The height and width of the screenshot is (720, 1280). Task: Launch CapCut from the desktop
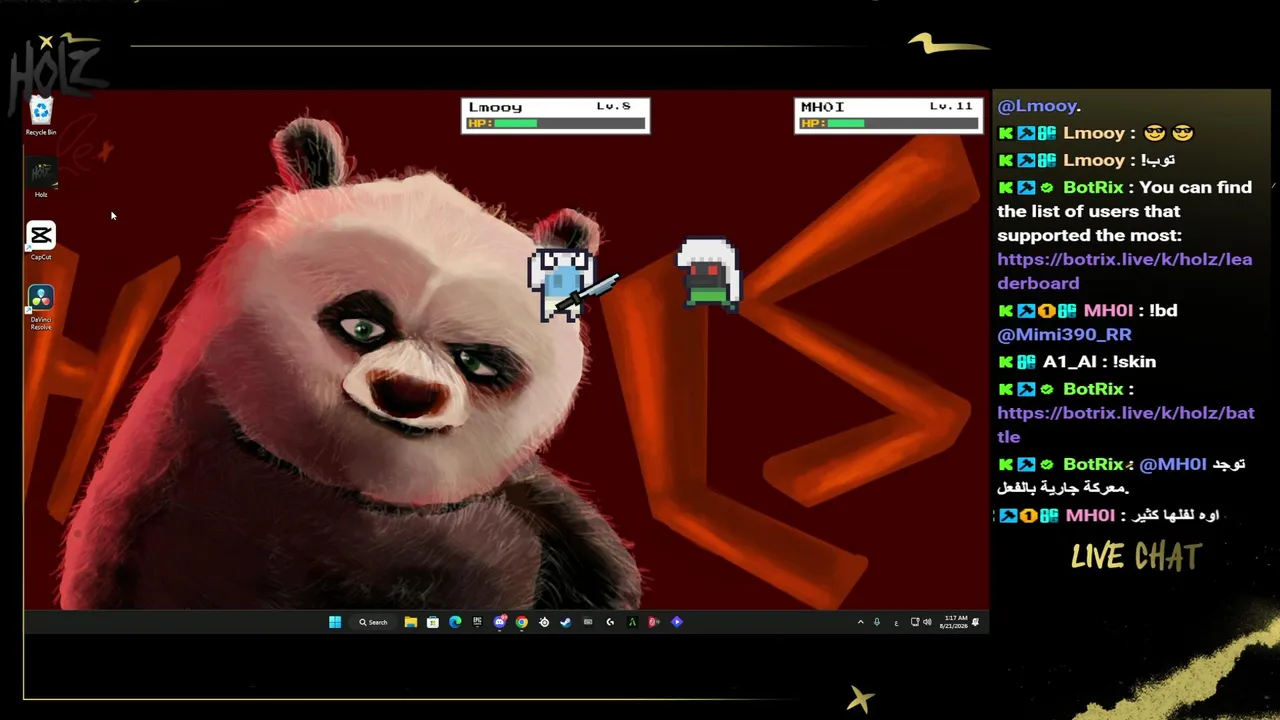tap(41, 241)
